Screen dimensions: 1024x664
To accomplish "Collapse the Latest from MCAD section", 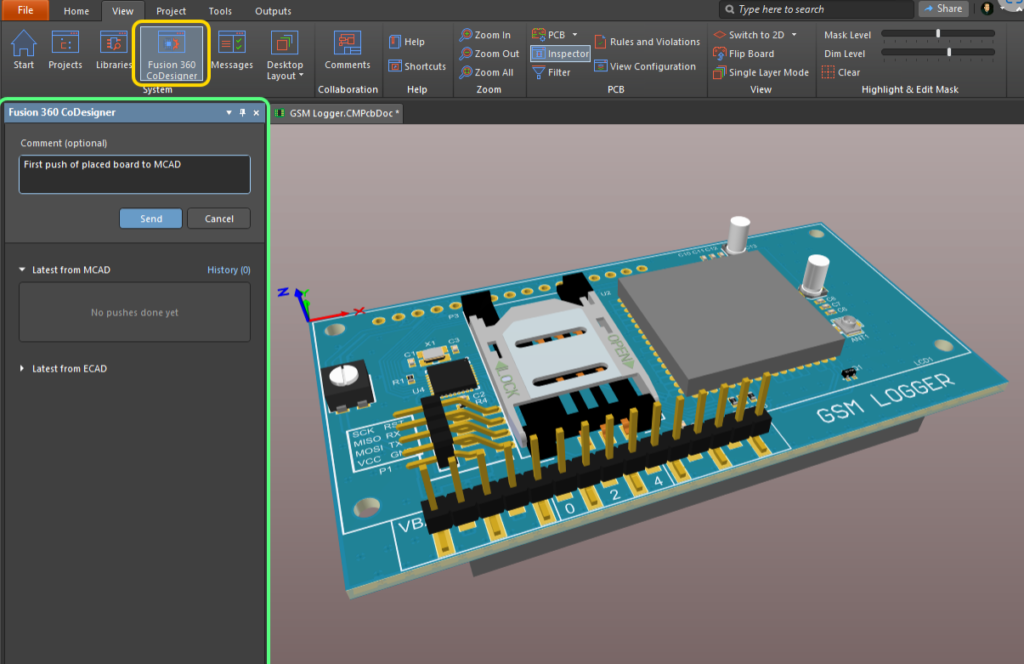I will pyautogui.click(x=70, y=270).
